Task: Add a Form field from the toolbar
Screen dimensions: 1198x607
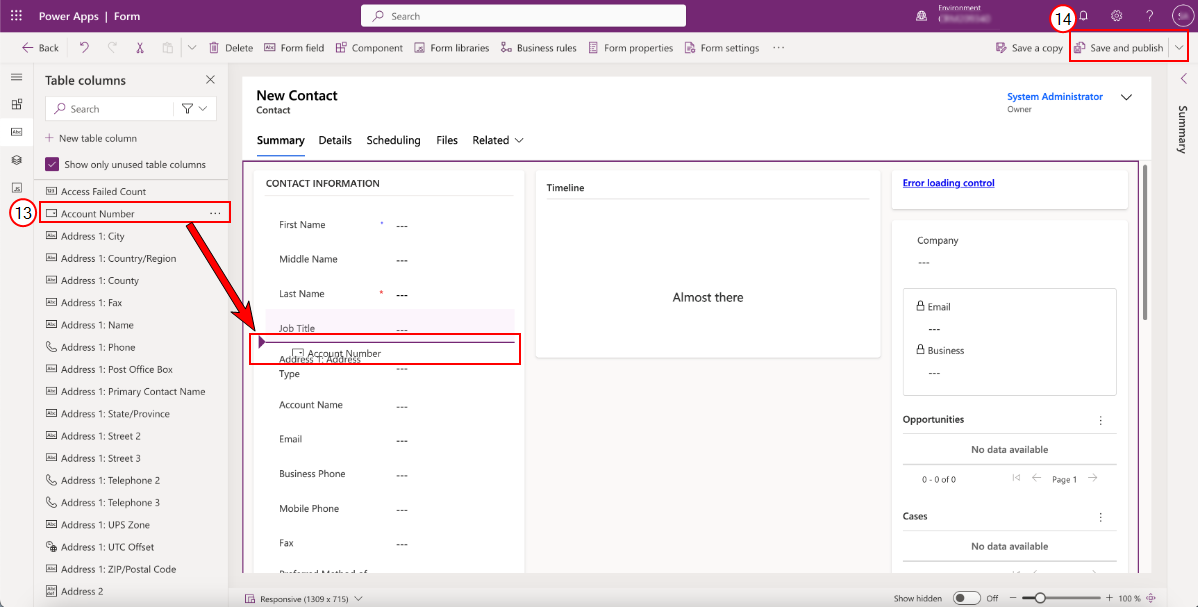Action: (x=294, y=47)
